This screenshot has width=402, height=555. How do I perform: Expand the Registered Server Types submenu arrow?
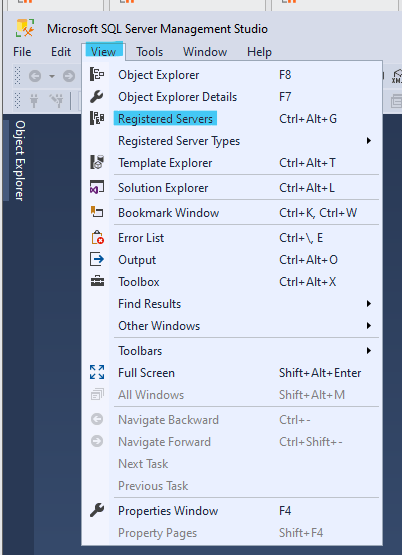pyautogui.click(x=369, y=141)
